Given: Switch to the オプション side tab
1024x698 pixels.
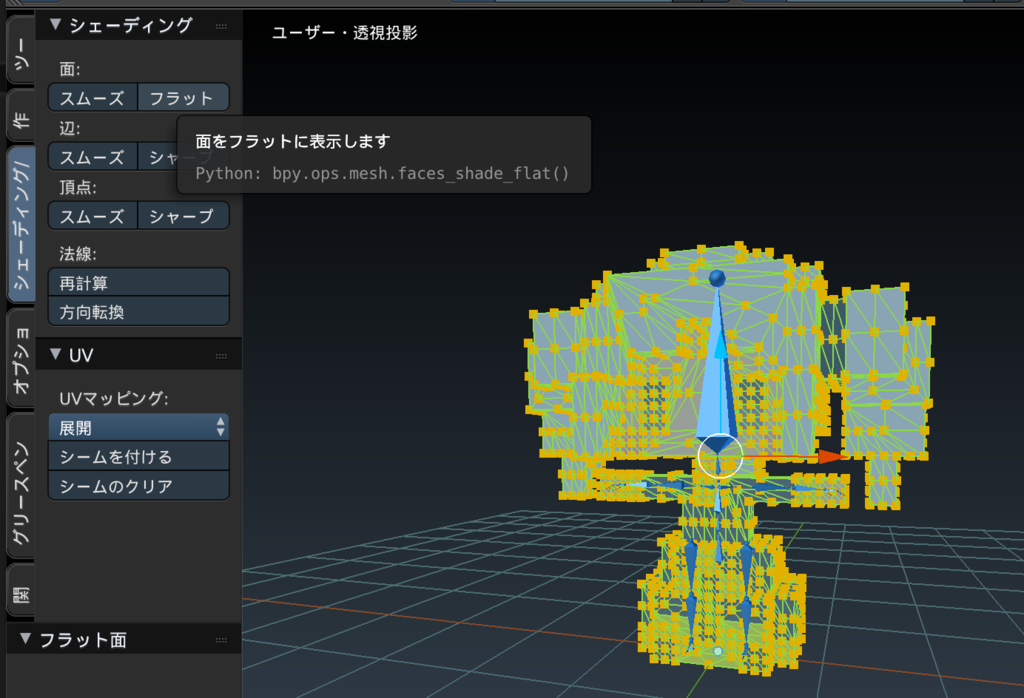Looking at the screenshot, I should [x=20, y=359].
